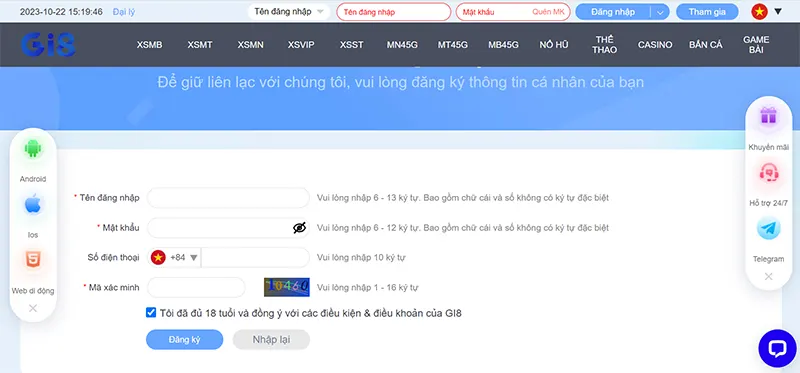Close the right support sidebar
Image resolution: width=800 pixels, height=373 pixels.
(768, 277)
